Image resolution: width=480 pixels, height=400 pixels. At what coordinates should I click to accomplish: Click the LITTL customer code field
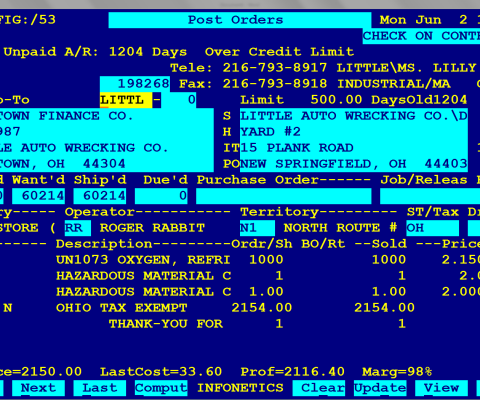click(x=126, y=100)
